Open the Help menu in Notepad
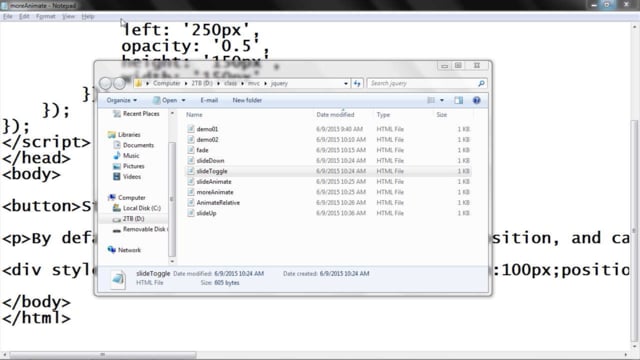Viewport: 640px width, 360px height. click(88, 16)
